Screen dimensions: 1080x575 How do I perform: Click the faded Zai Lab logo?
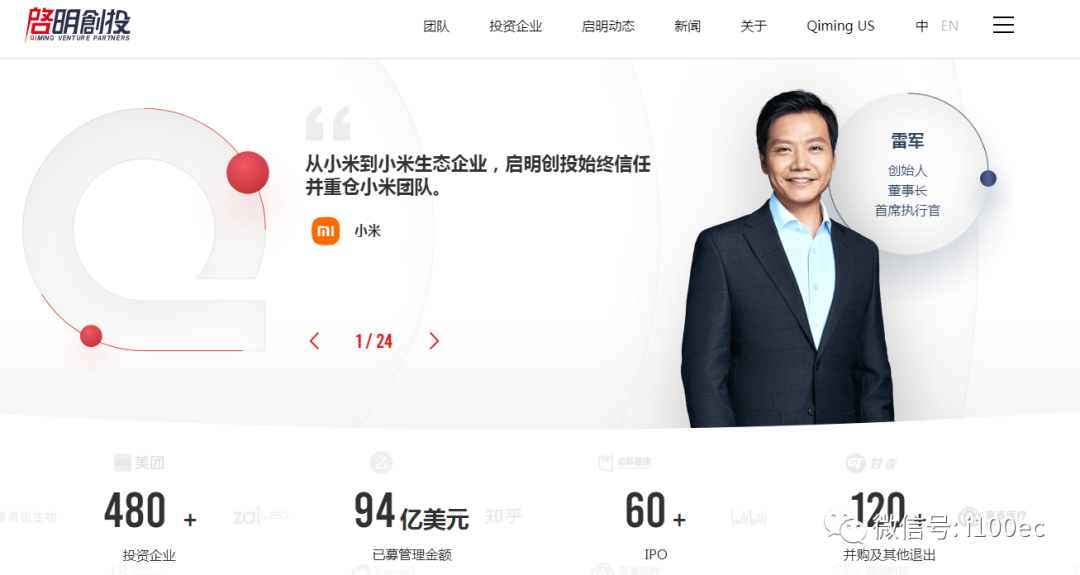[x=260, y=515]
